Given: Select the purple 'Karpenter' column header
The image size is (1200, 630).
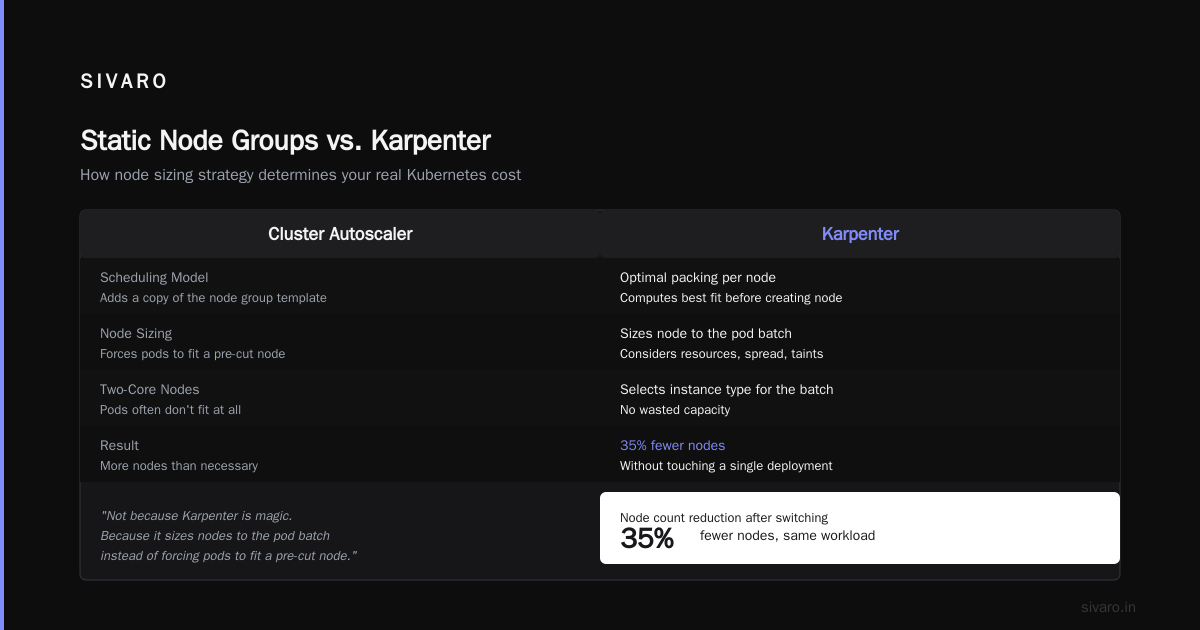Looking at the screenshot, I should (x=860, y=234).
